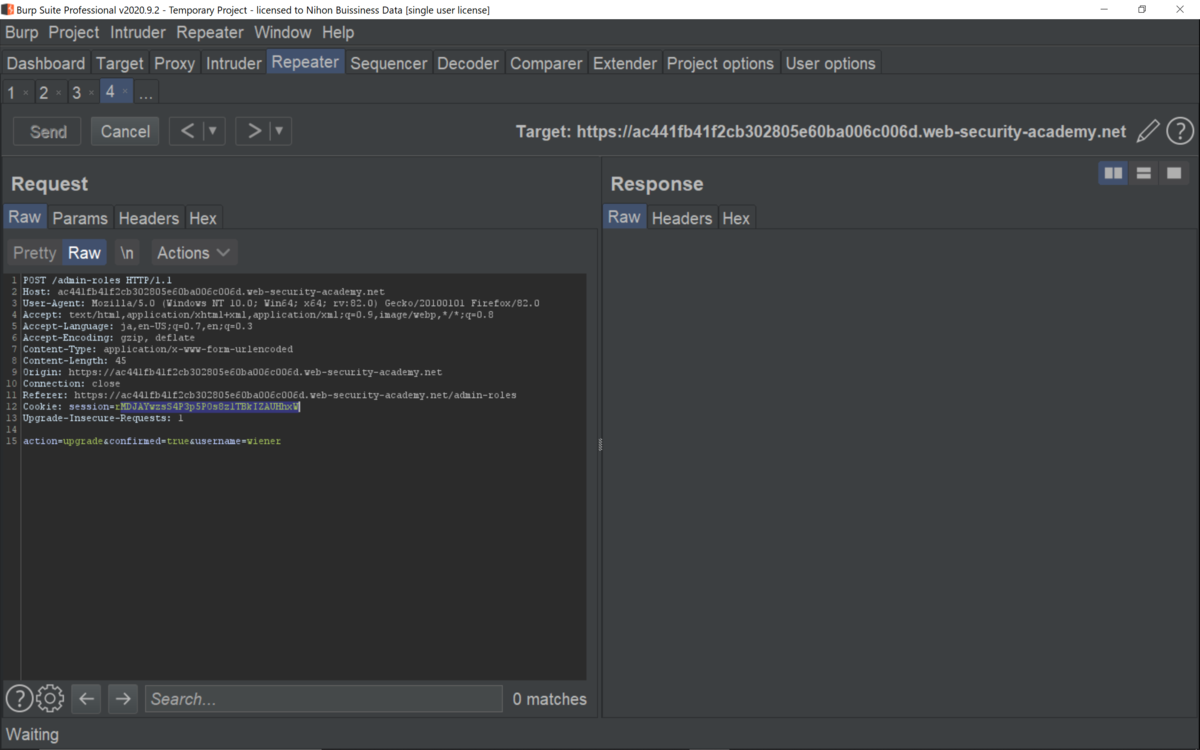The height and width of the screenshot is (750, 1200).
Task: Go to previous search match arrow
Action: point(87,699)
